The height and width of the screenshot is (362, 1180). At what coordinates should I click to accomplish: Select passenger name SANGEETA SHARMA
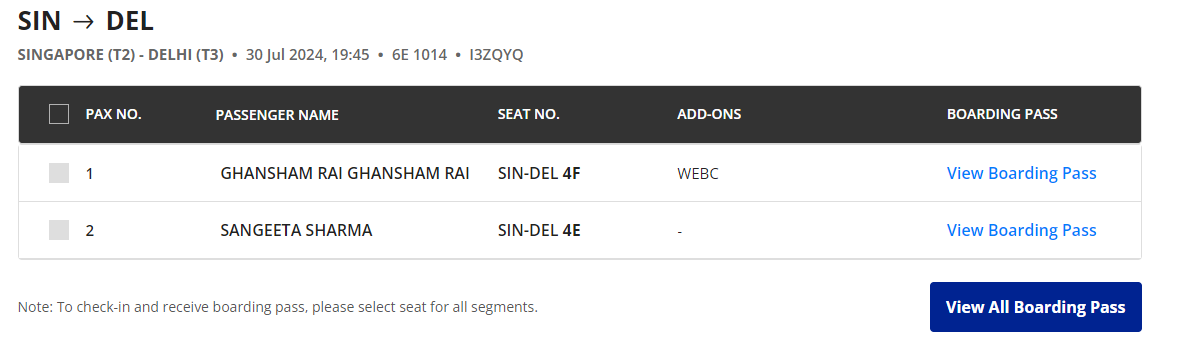297,230
